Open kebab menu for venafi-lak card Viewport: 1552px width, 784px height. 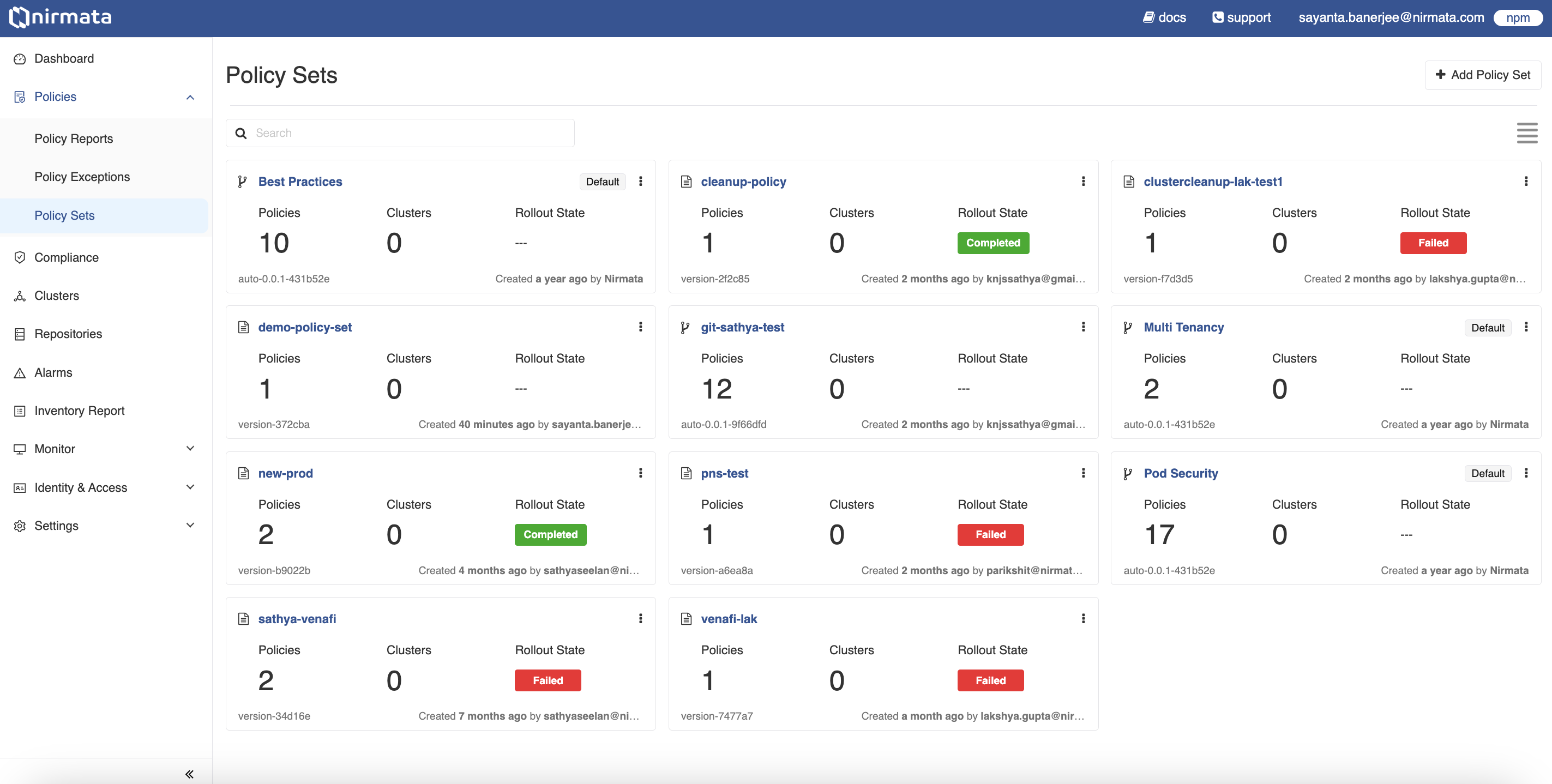(1083, 619)
